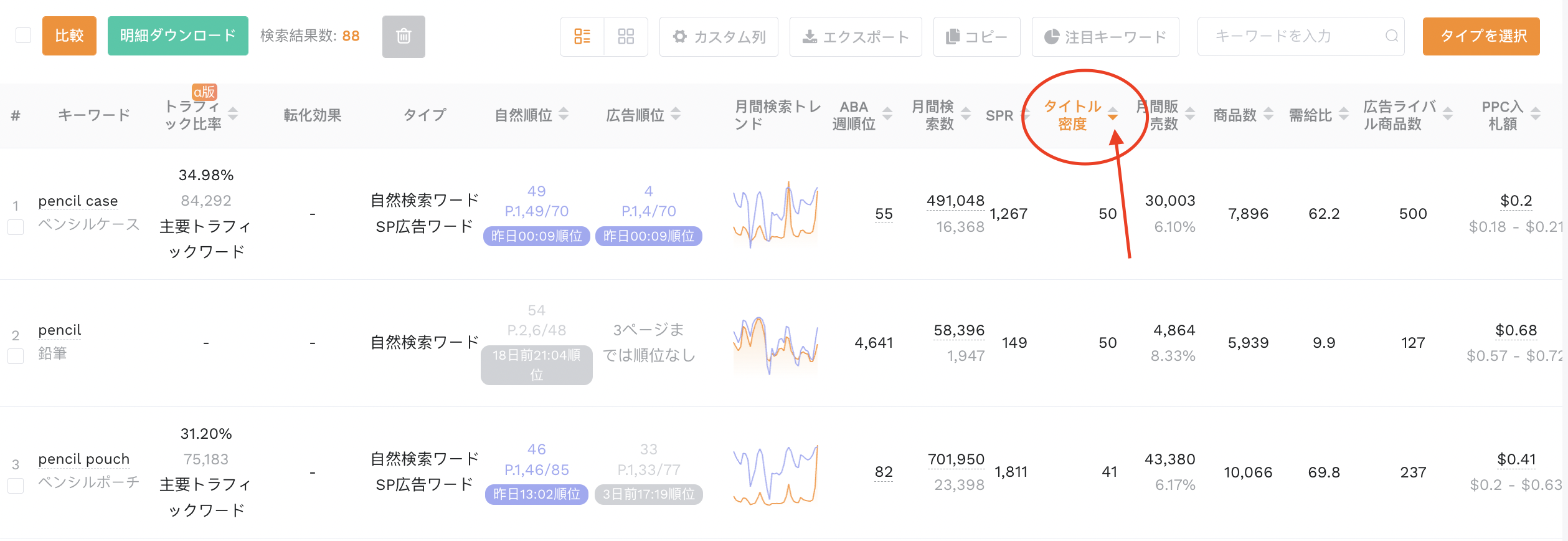This screenshot has height=541, width=1568.
Task: Sort by 月間検索数 column arrows
Action: [x=966, y=115]
